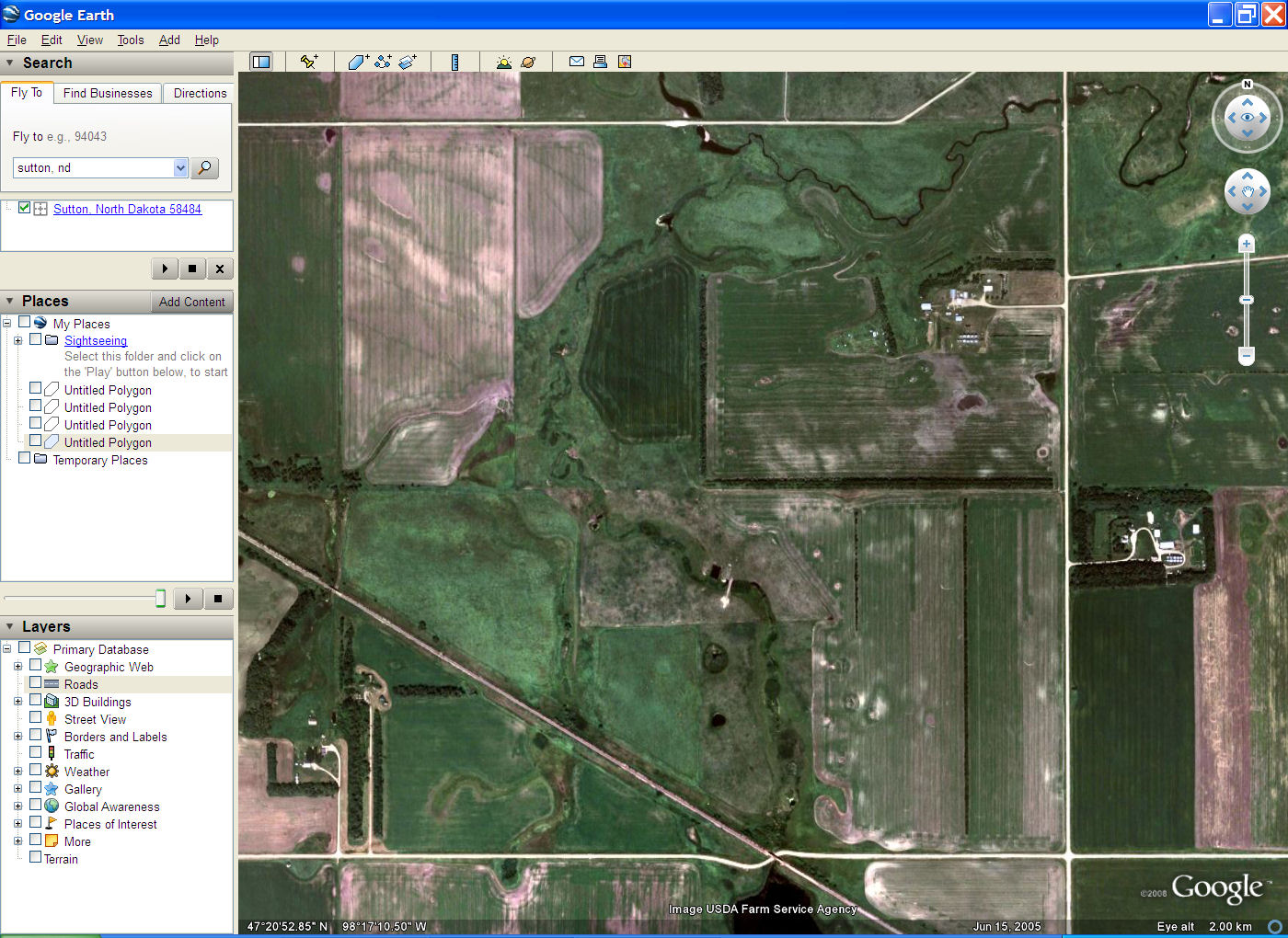The height and width of the screenshot is (938, 1288).
Task: Open the Sutton, North Dakota 58484 link
Action: pyautogui.click(x=127, y=209)
